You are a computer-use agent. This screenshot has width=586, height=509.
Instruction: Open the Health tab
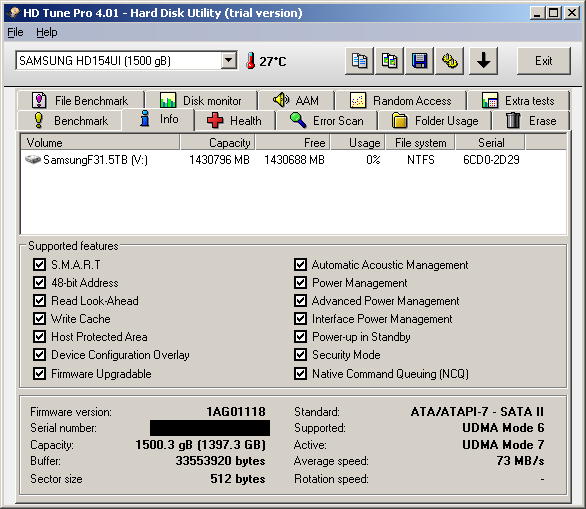(x=235, y=121)
